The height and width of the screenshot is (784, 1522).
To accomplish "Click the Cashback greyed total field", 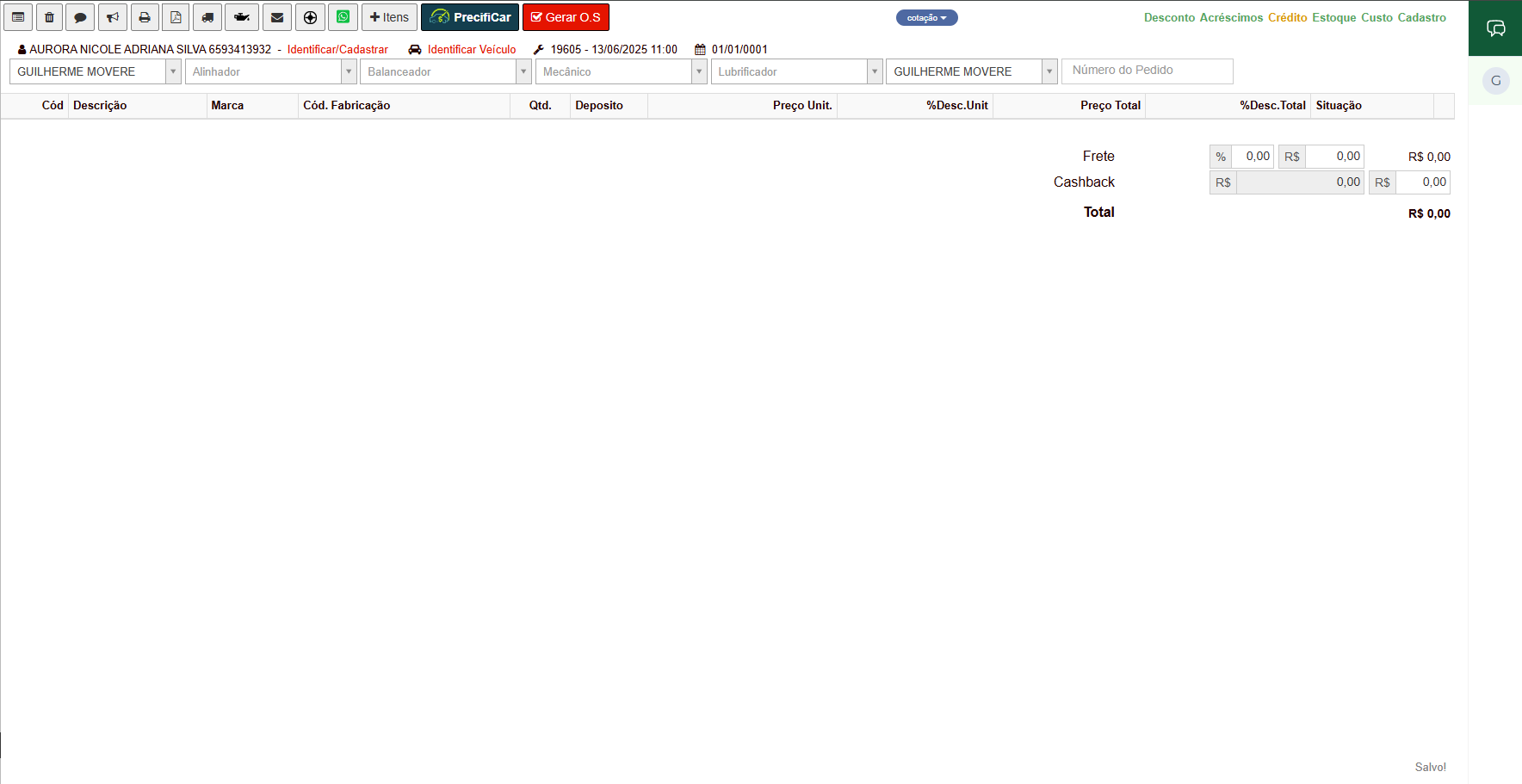I will [1300, 182].
